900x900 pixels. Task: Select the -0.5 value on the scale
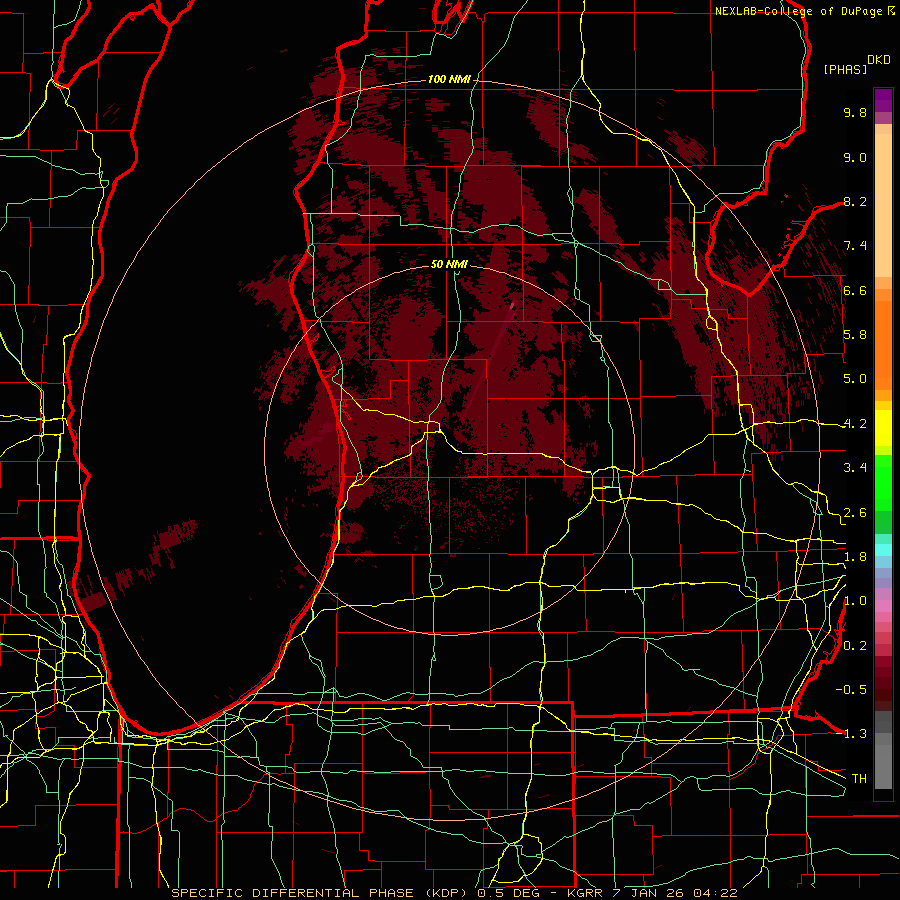pos(851,690)
